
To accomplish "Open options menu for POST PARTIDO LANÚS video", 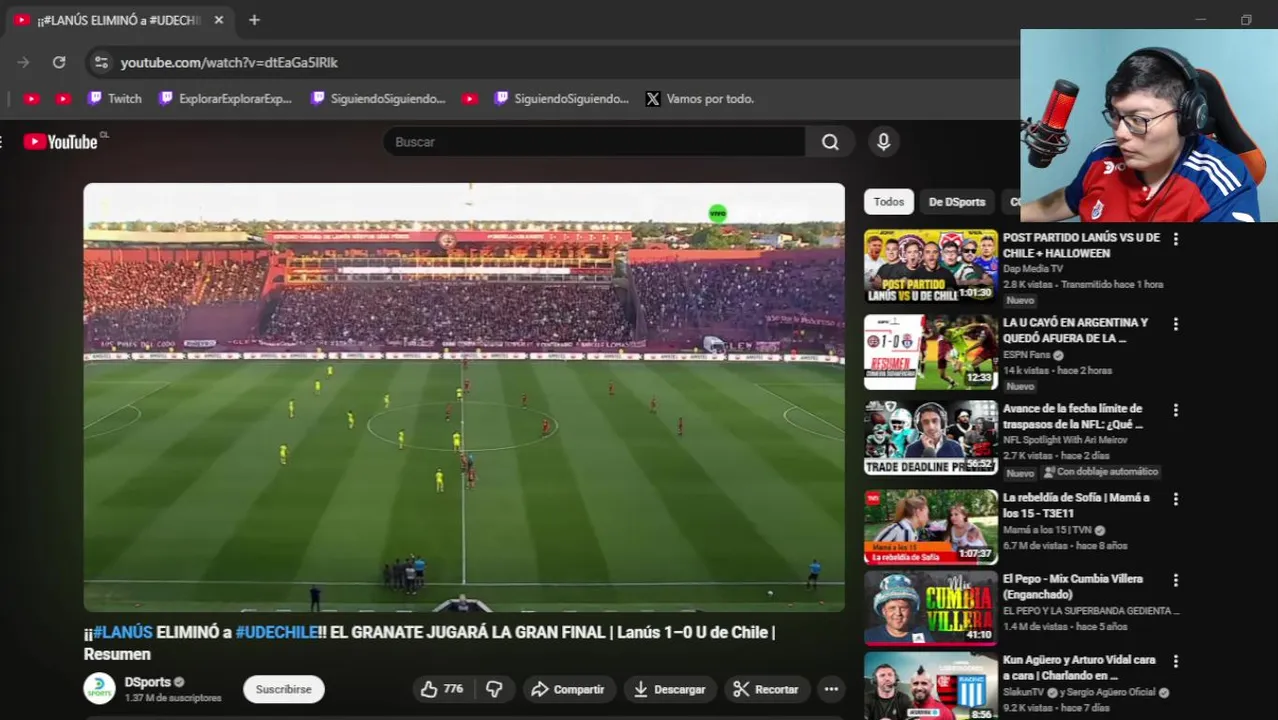I will 1176,239.
